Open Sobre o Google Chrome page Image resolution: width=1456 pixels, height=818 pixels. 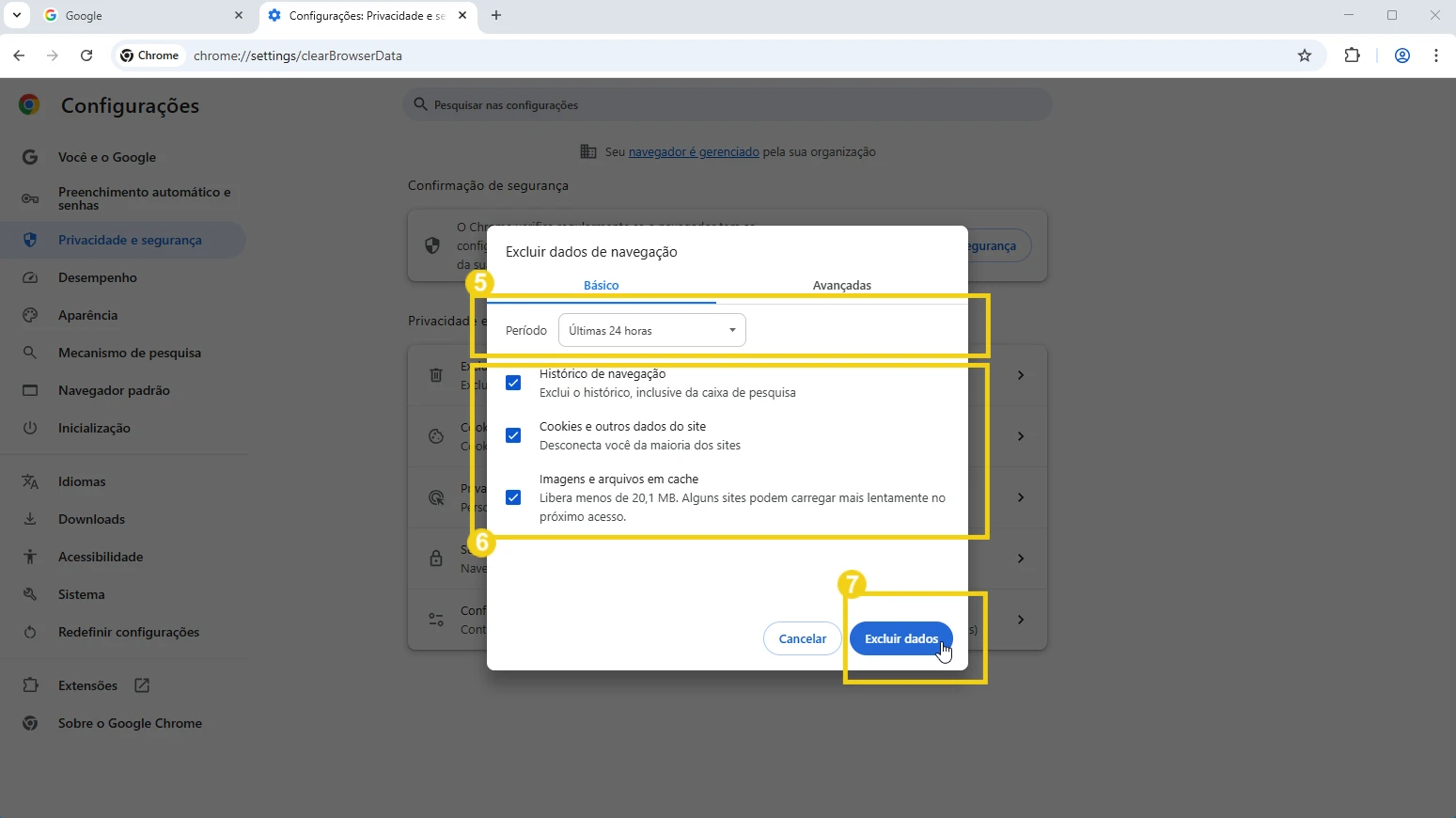122,723
